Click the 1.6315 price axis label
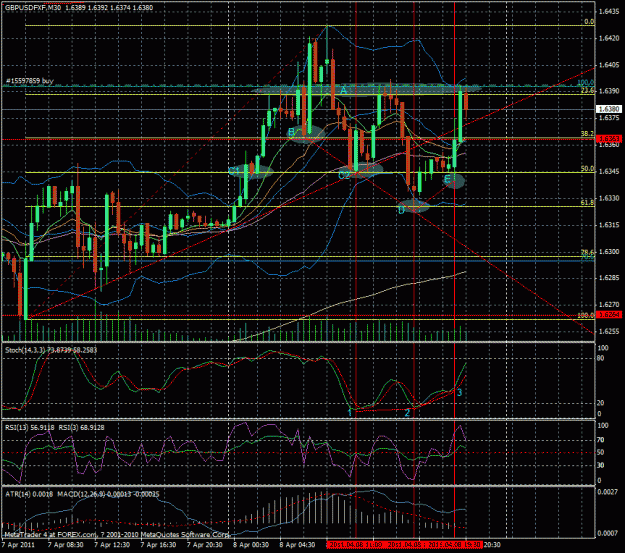625x553 pixels. point(609,225)
